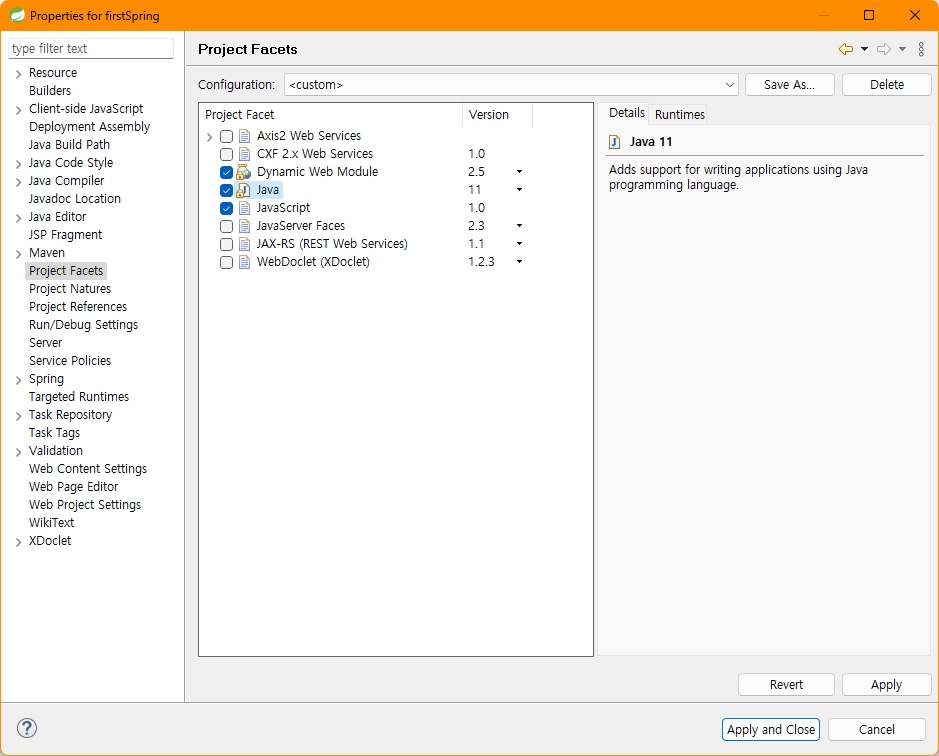Click the Spring leaf icon in title bar
939x756 pixels.
coord(17,15)
